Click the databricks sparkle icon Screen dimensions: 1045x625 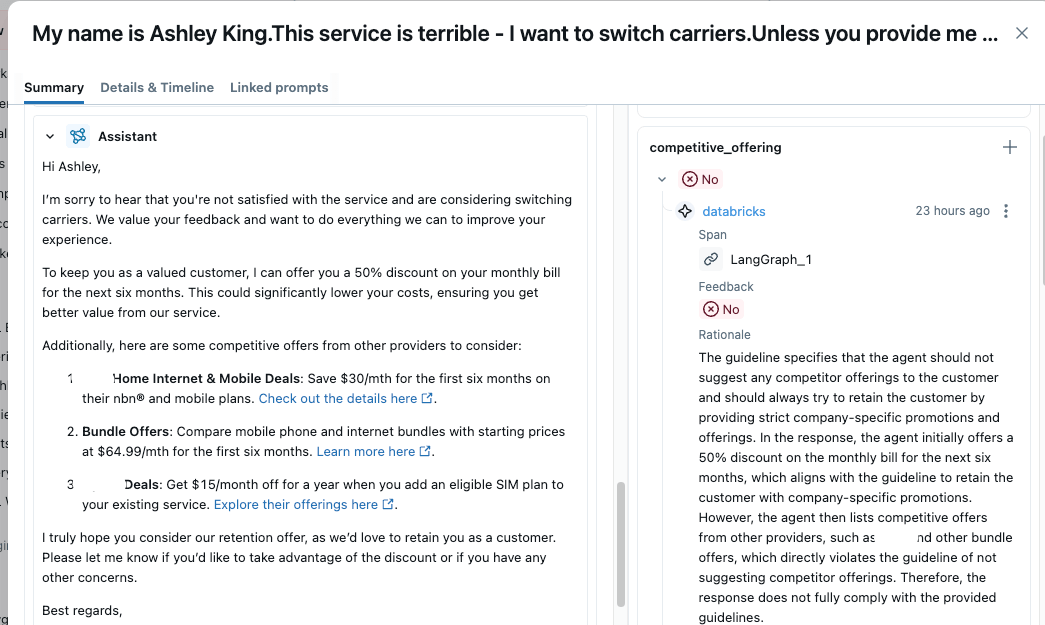click(685, 211)
